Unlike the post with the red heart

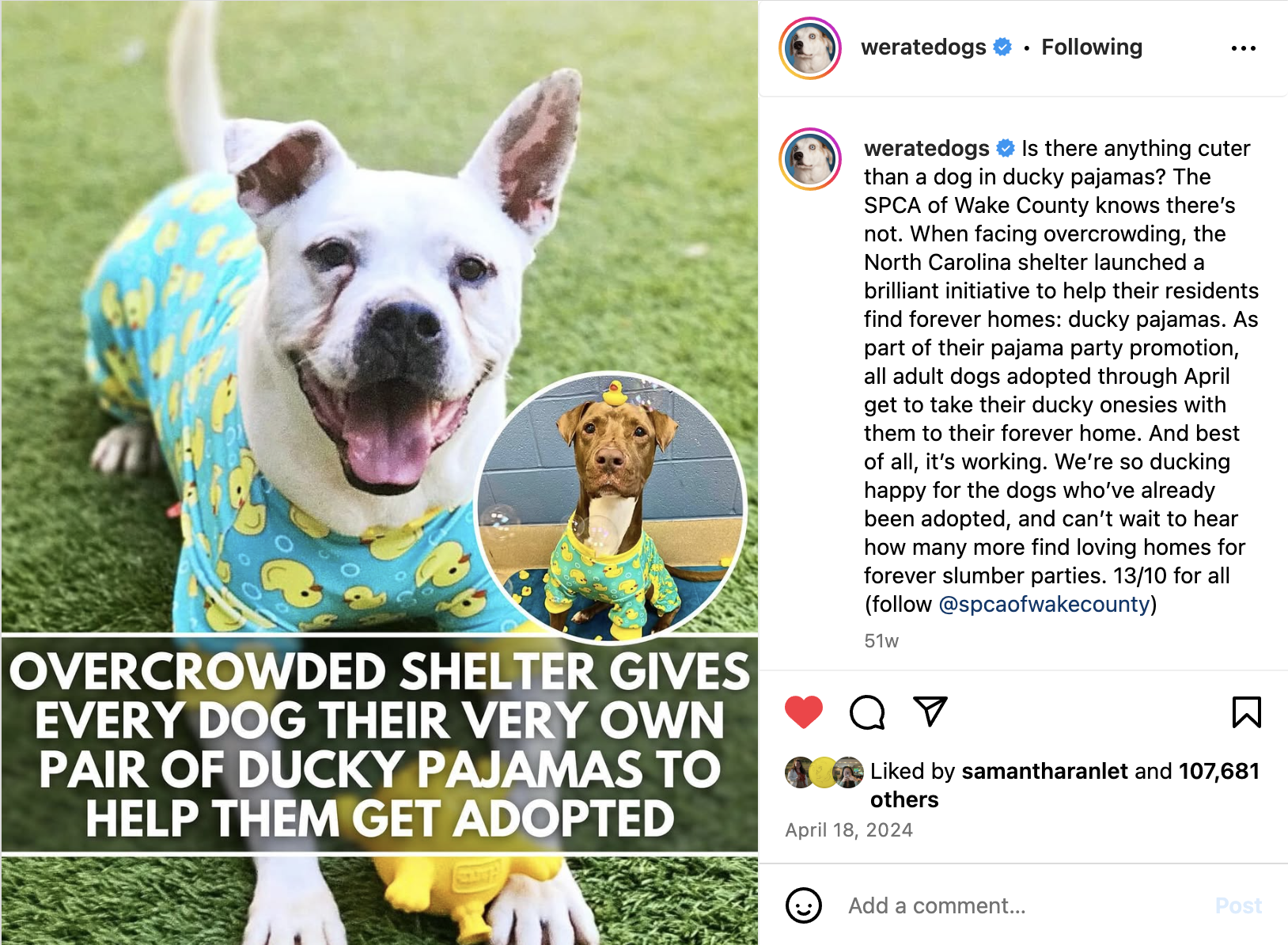pyautogui.click(x=804, y=712)
